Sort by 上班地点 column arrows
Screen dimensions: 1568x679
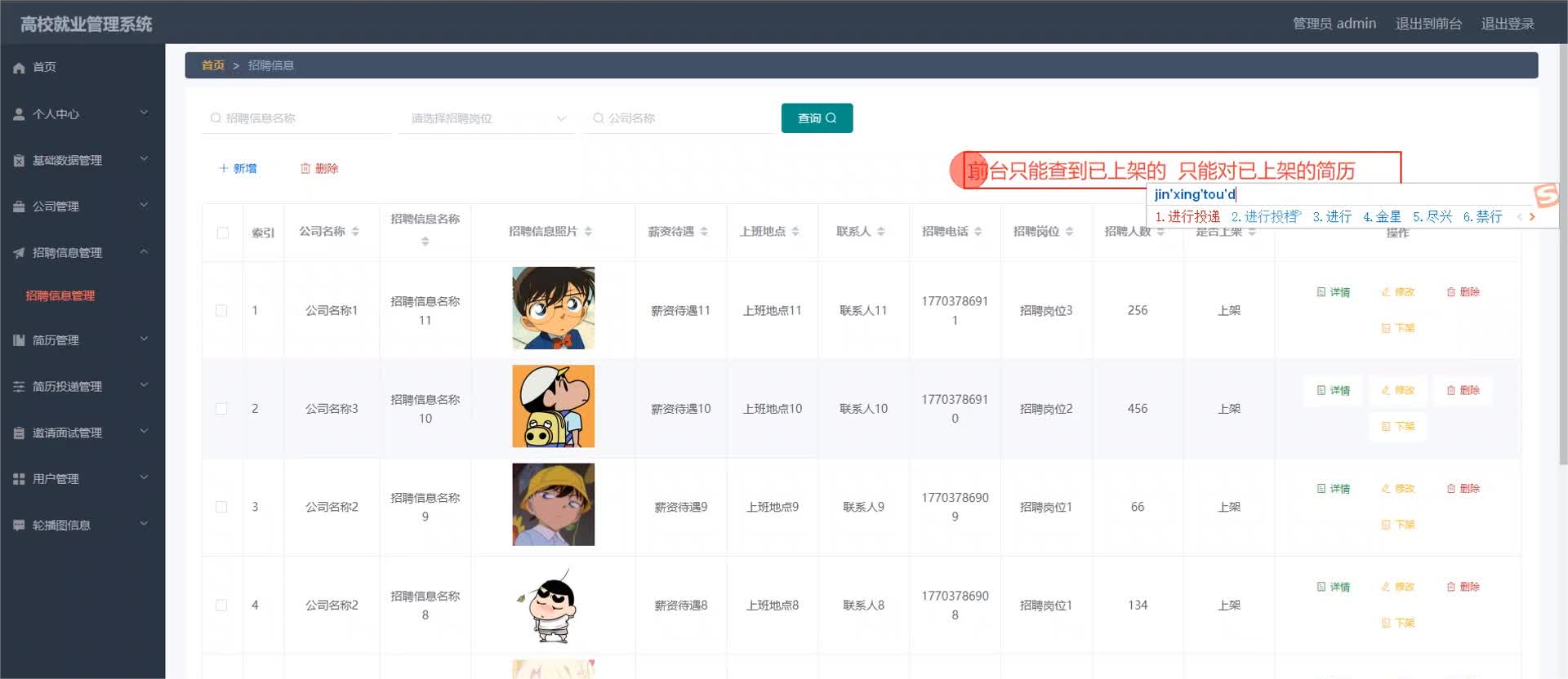[795, 232]
